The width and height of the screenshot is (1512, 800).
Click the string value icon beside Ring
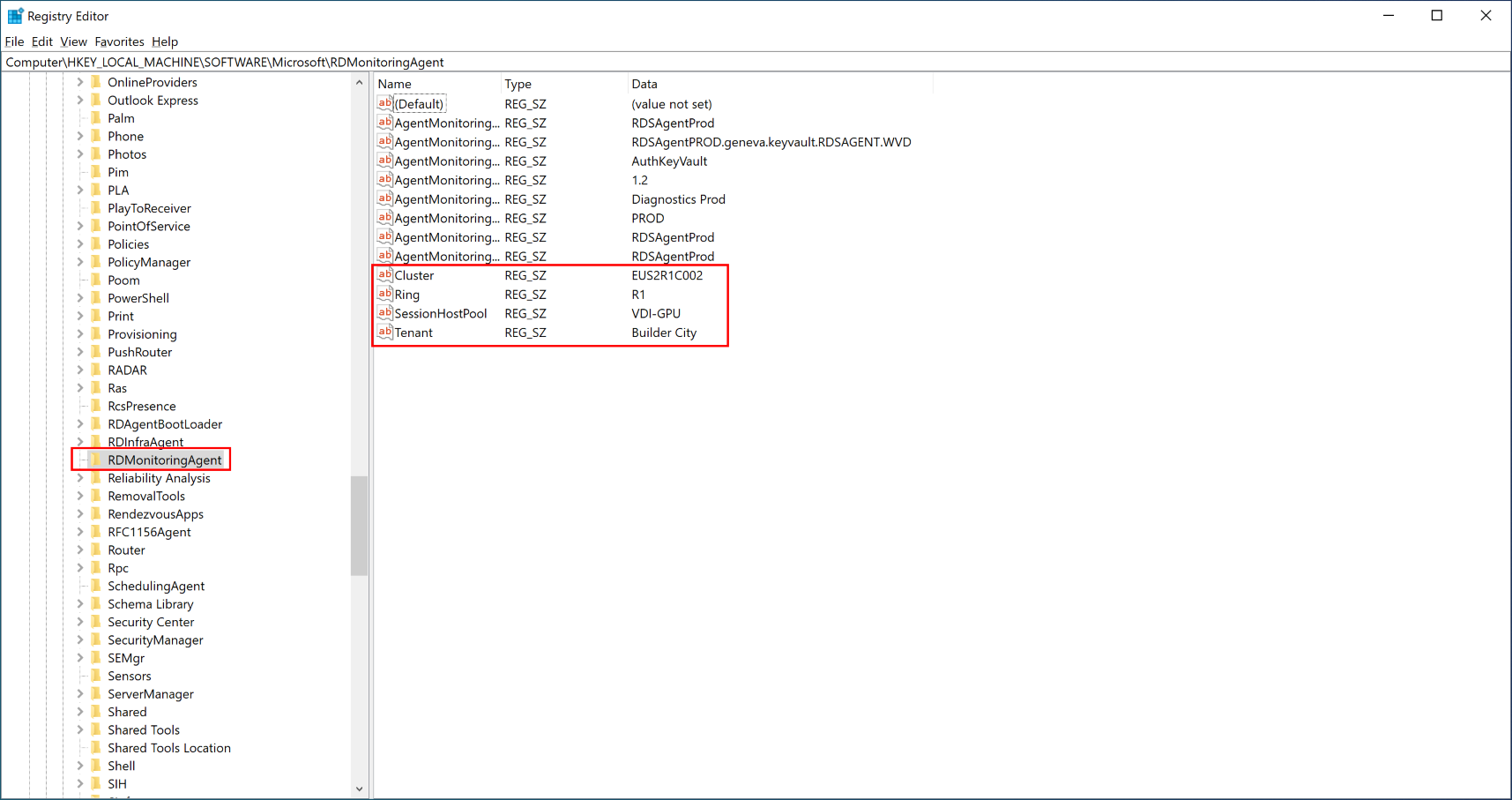click(x=384, y=295)
